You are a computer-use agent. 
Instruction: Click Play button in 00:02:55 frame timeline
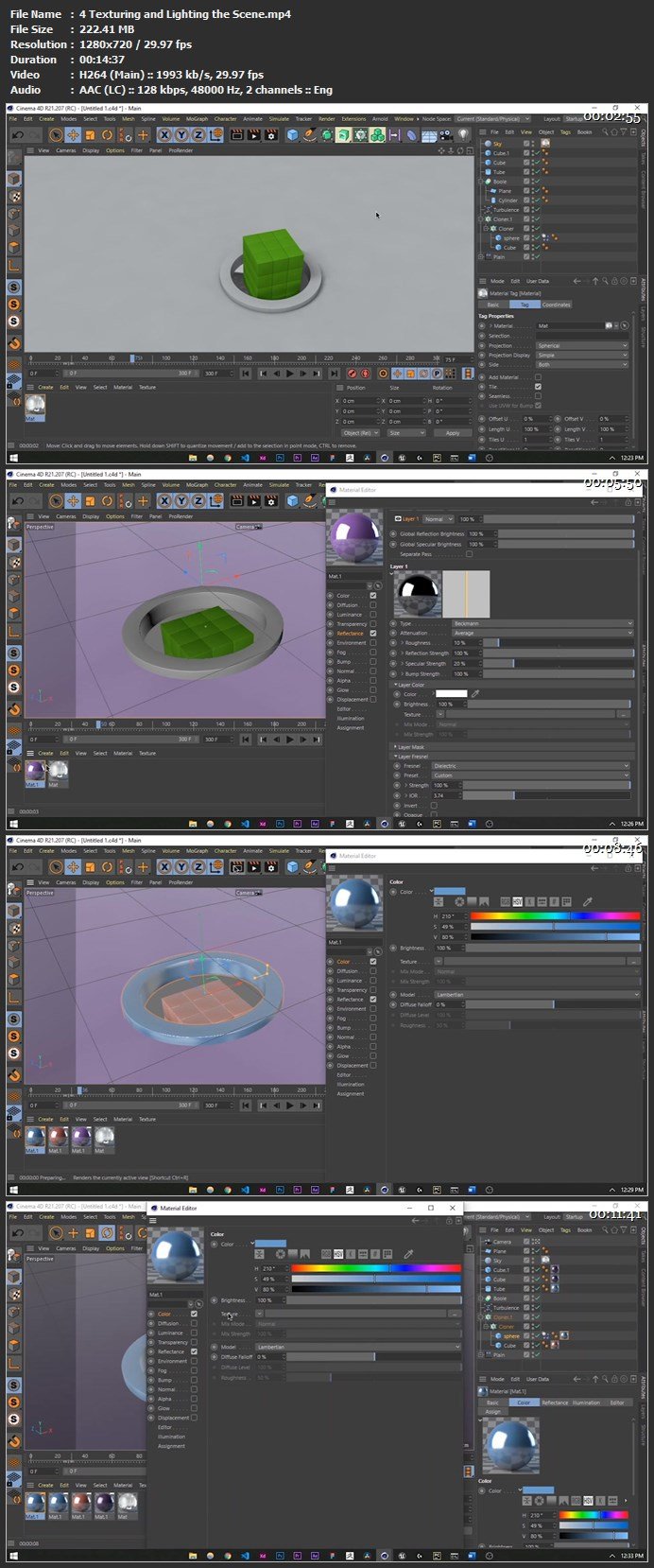click(x=289, y=374)
